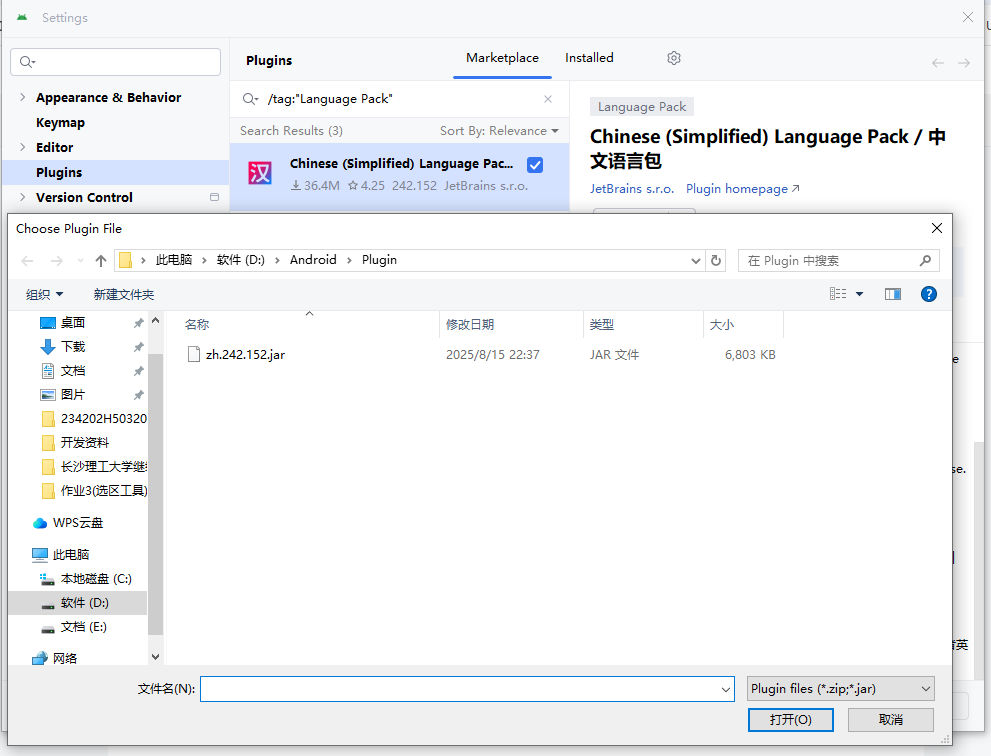Screen dimensions: 991x756
Task: Click the search magnifier in Plugin search box
Action: coord(926,260)
